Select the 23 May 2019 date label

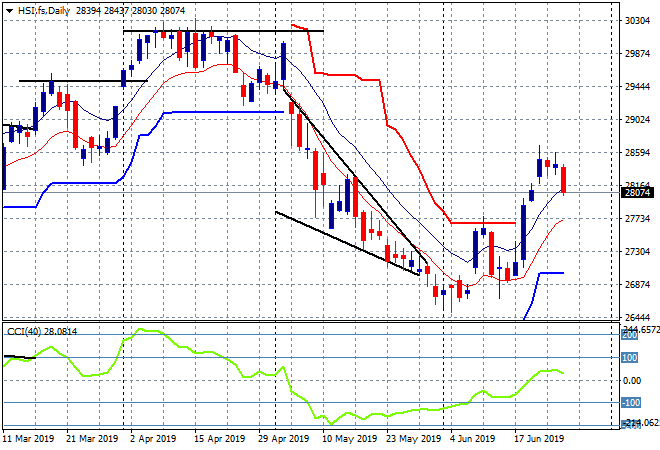(414, 439)
